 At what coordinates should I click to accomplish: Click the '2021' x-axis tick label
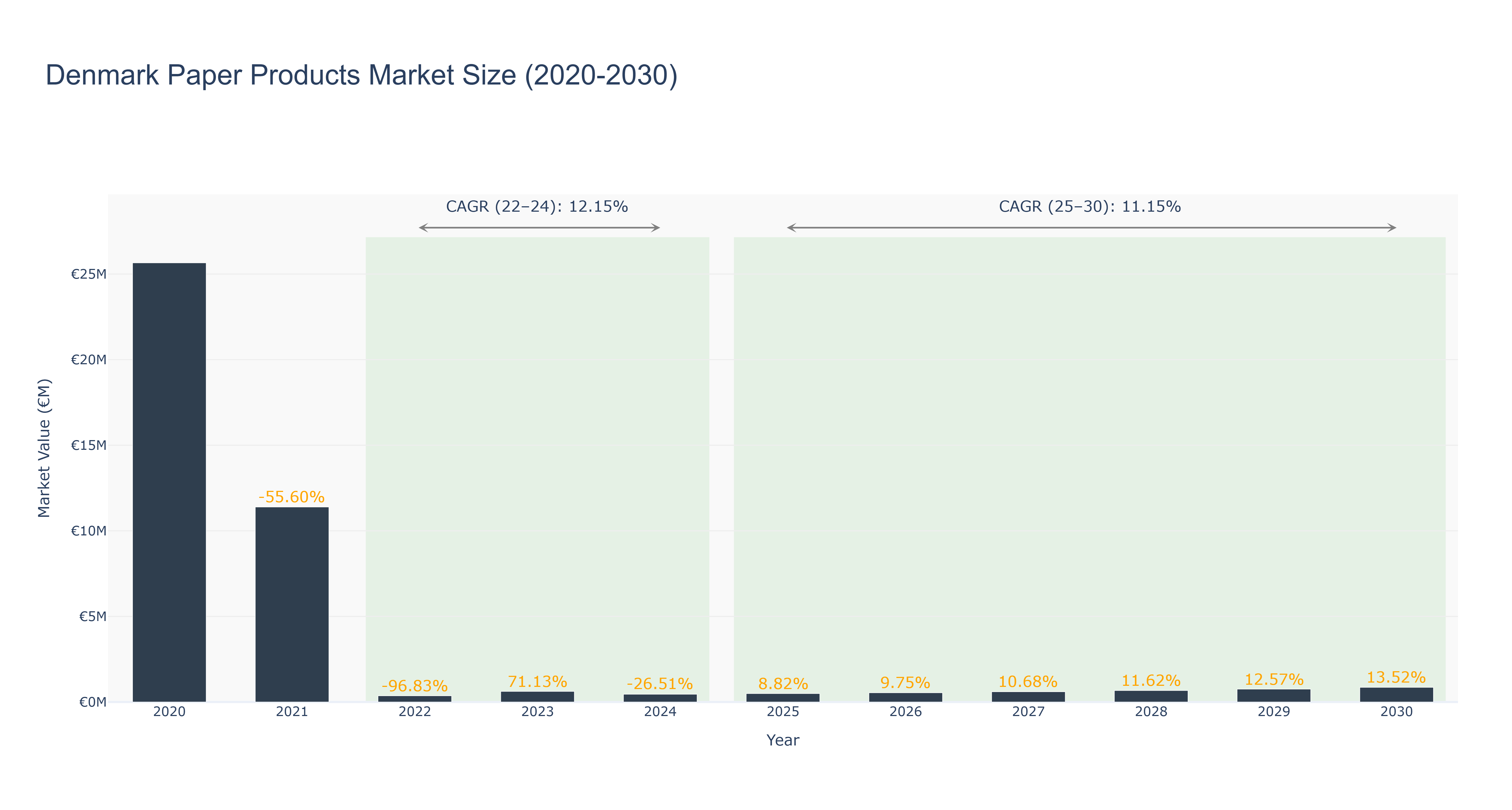click(292, 712)
